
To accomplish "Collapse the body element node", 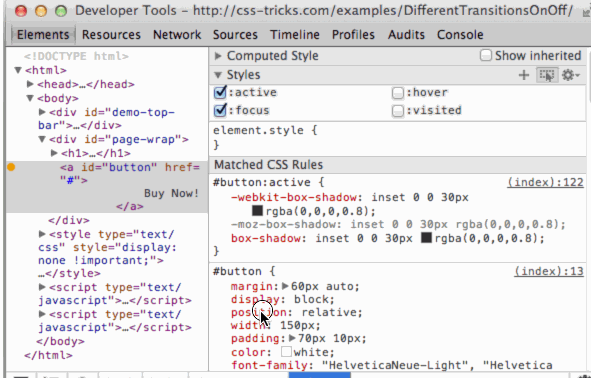I will point(30,98).
